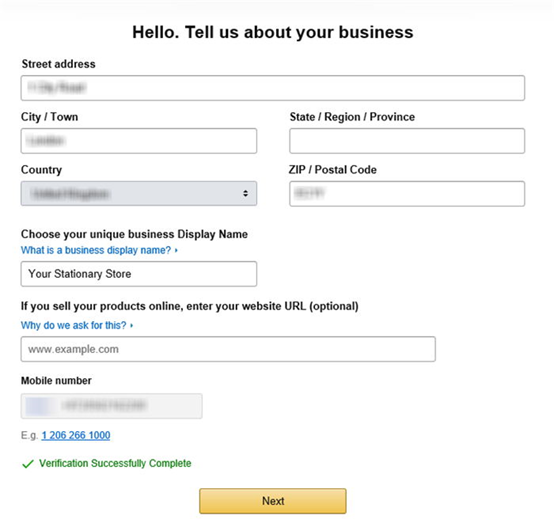
Task: Click the State / Region / Province field
Action: pyautogui.click(x=407, y=141)
